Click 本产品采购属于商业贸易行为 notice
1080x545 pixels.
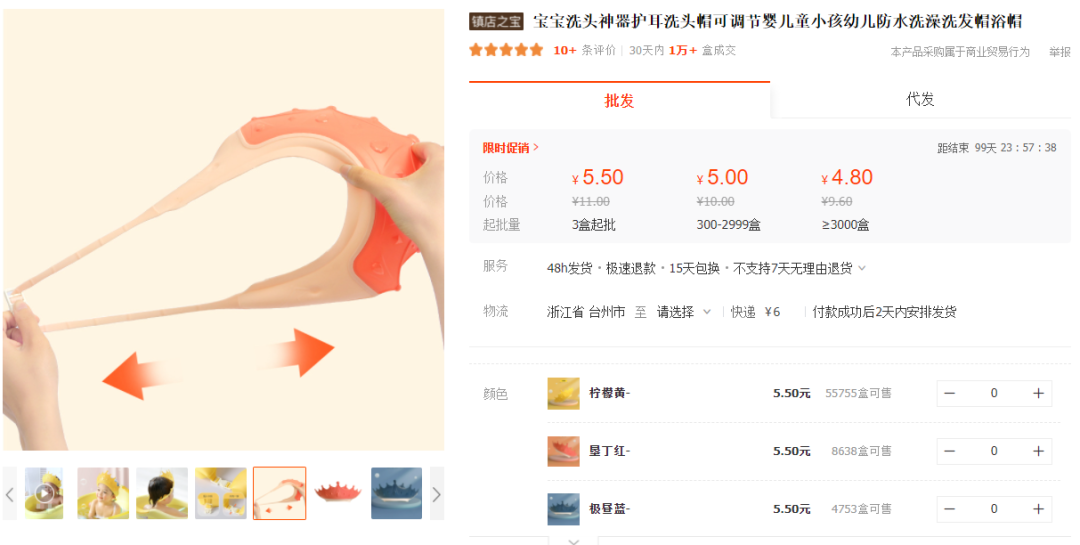(x=960, y=52)
